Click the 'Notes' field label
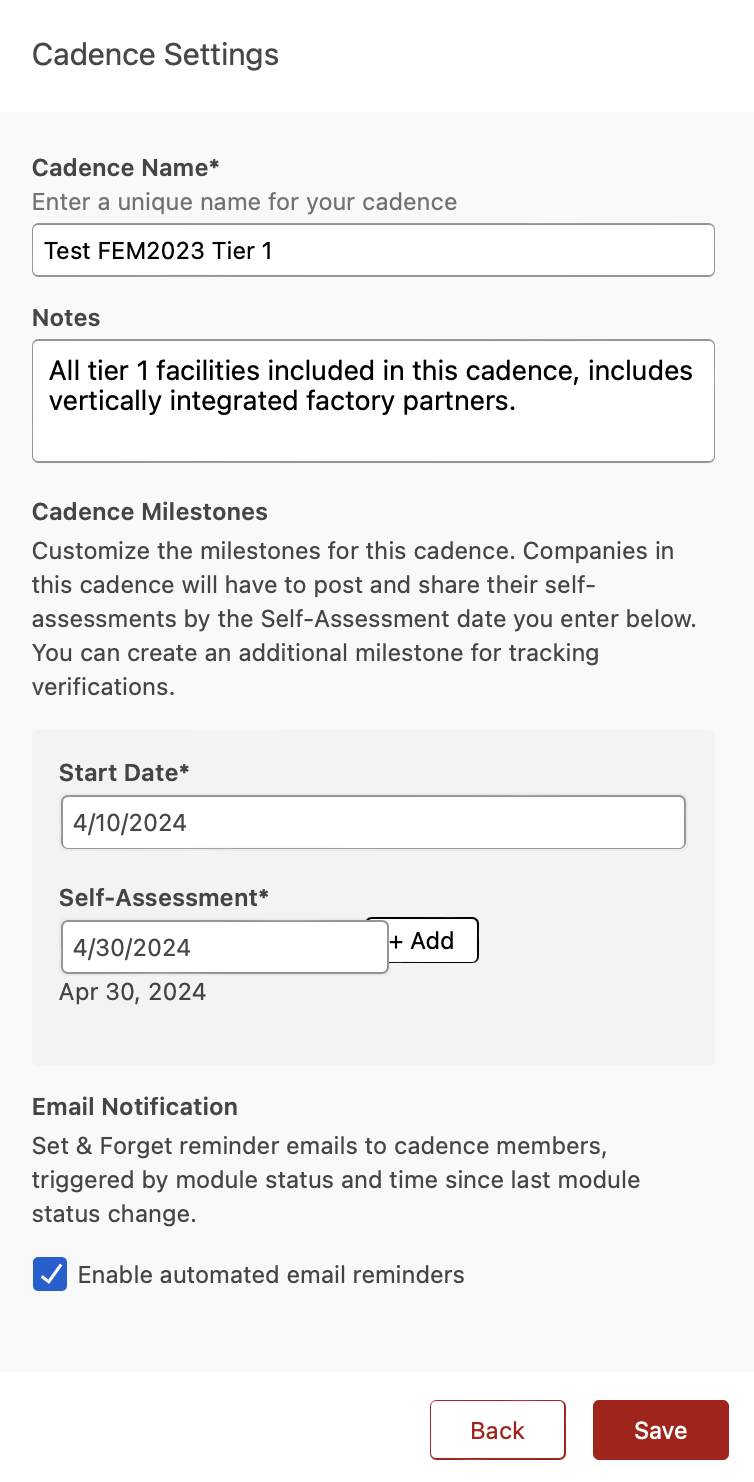The width and height of the screenshot is (754, 1482). [x=66, y=318]
